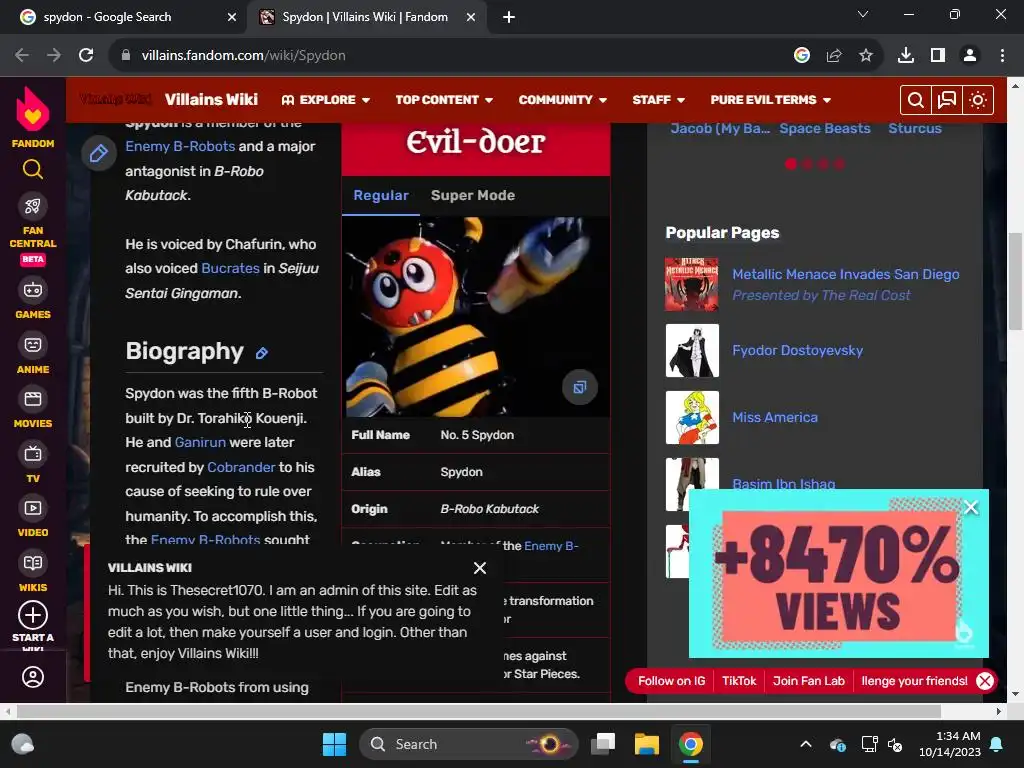This screenshot has width=1024, height=768.
Task: Open the wiki Discuss speech-bubble icon
Action: (x=946, y=100)
